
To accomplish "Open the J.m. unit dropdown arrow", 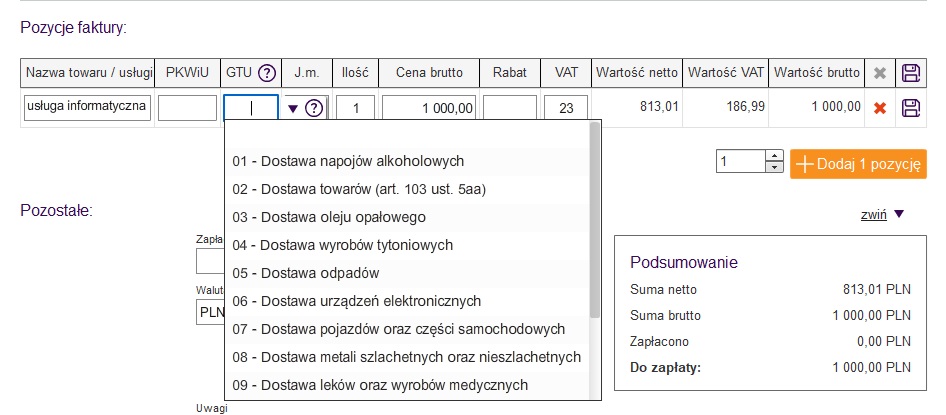I will click(293, 108).
